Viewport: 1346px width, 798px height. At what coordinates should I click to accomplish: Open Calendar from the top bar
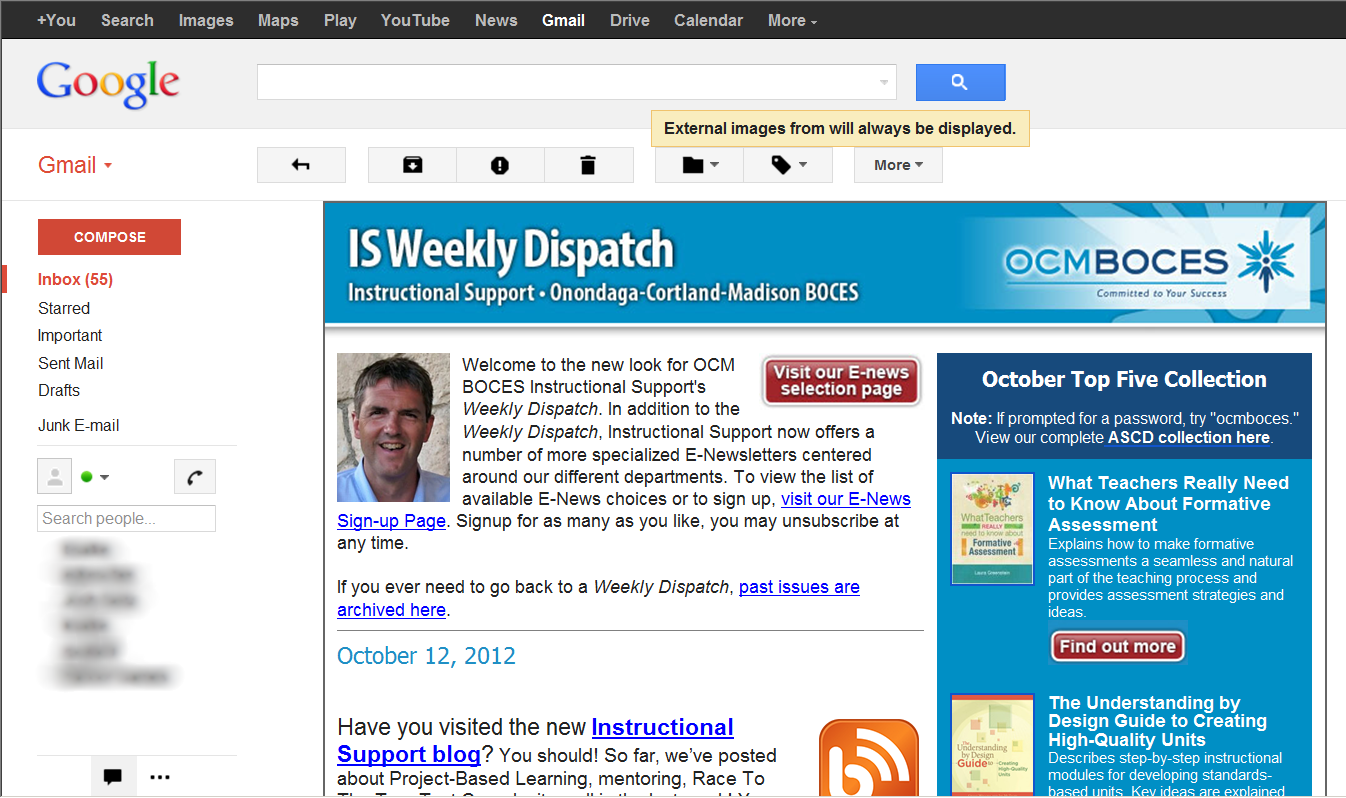(x=708, y=20)
